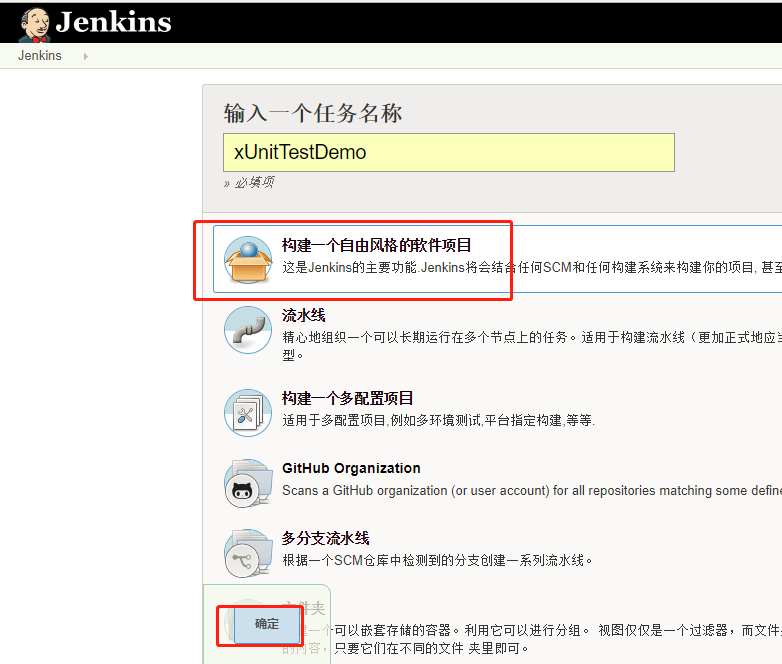Viewport: 782px width, 664px height.
Task: Click the 输入一个任务名称 heading
Action: [313, 113]
